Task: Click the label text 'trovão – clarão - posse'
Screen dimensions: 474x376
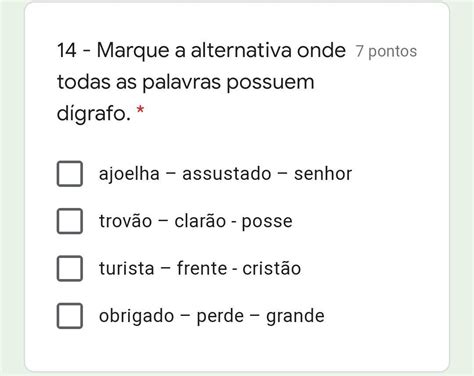Action: point(196,221)
